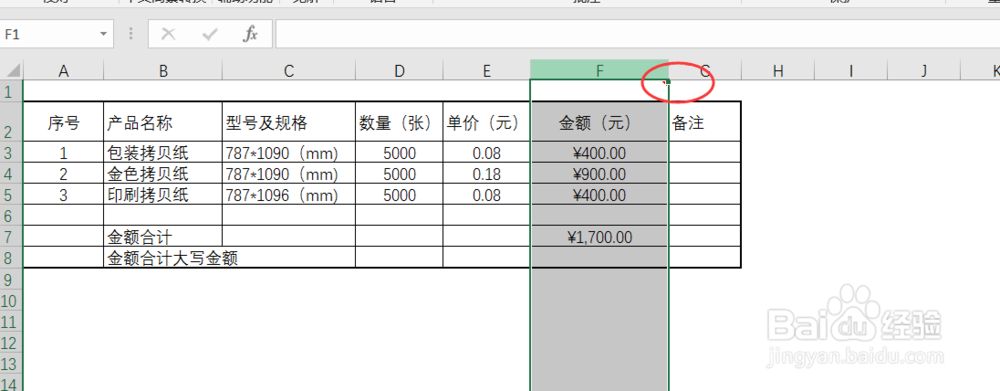Screen dimensions: 1000x391
Task: Click the Select All corner triangle
Action: tap(12, 70)
